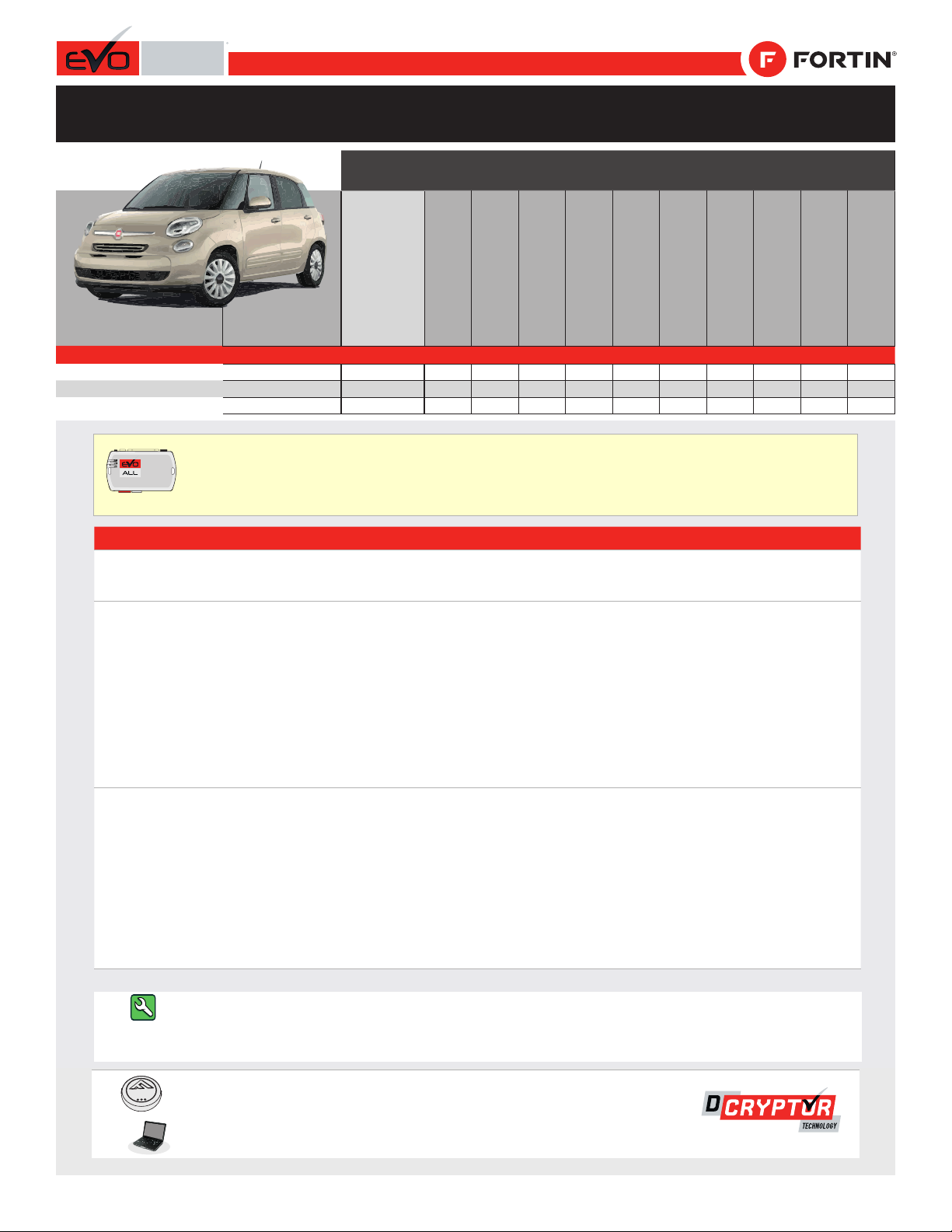Click the dark gray table header strip
Viewport: 952px width, 1232px height.
[x=618, y=170]
